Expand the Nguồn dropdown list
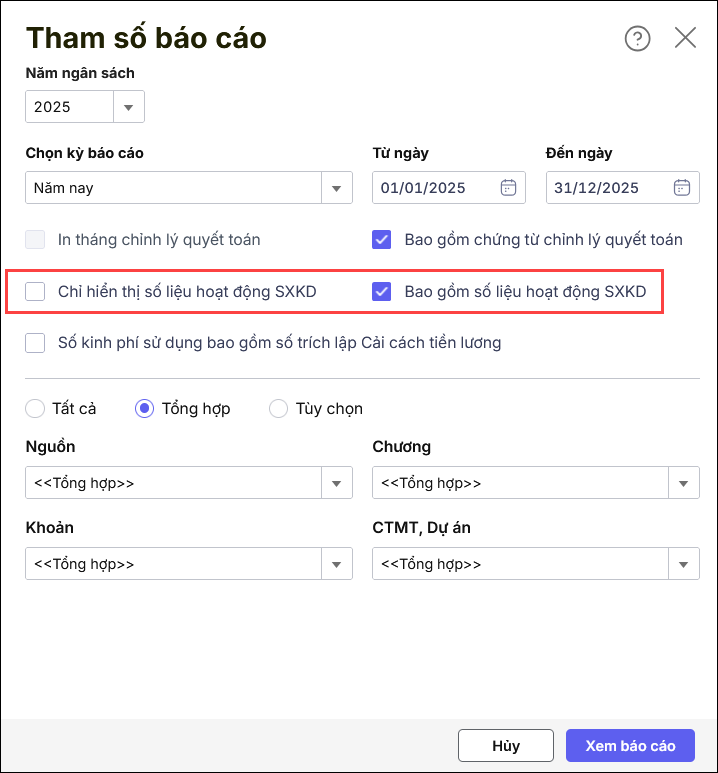 click(337, 483)
